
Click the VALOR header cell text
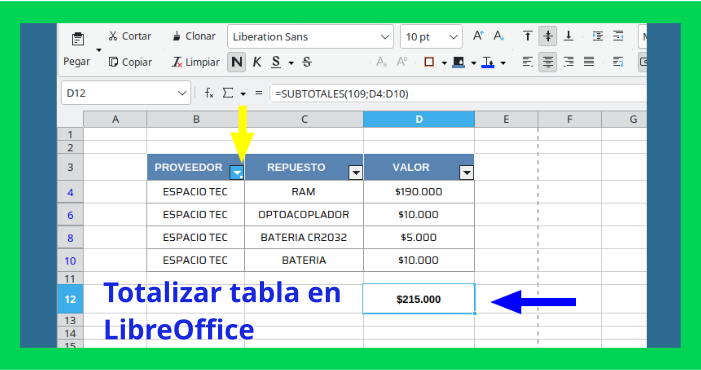(x=411, y=168)
